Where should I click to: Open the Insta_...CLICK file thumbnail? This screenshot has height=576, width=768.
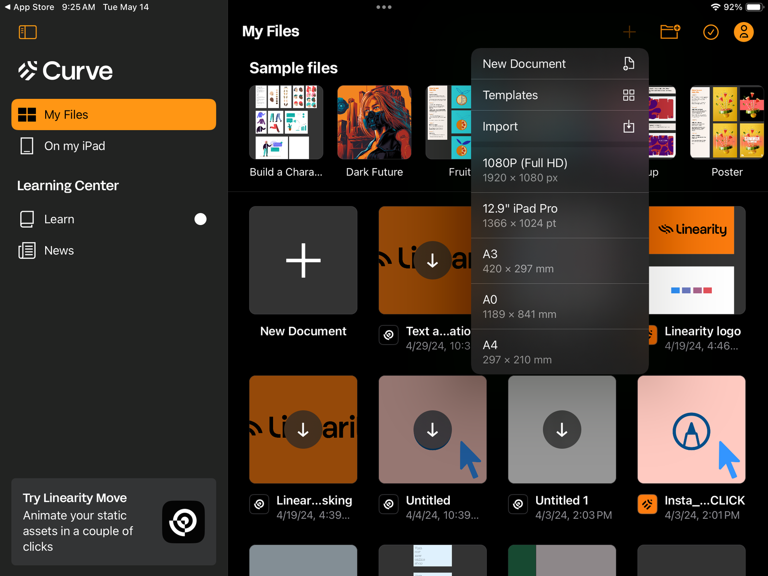click(x=691, y=430)
